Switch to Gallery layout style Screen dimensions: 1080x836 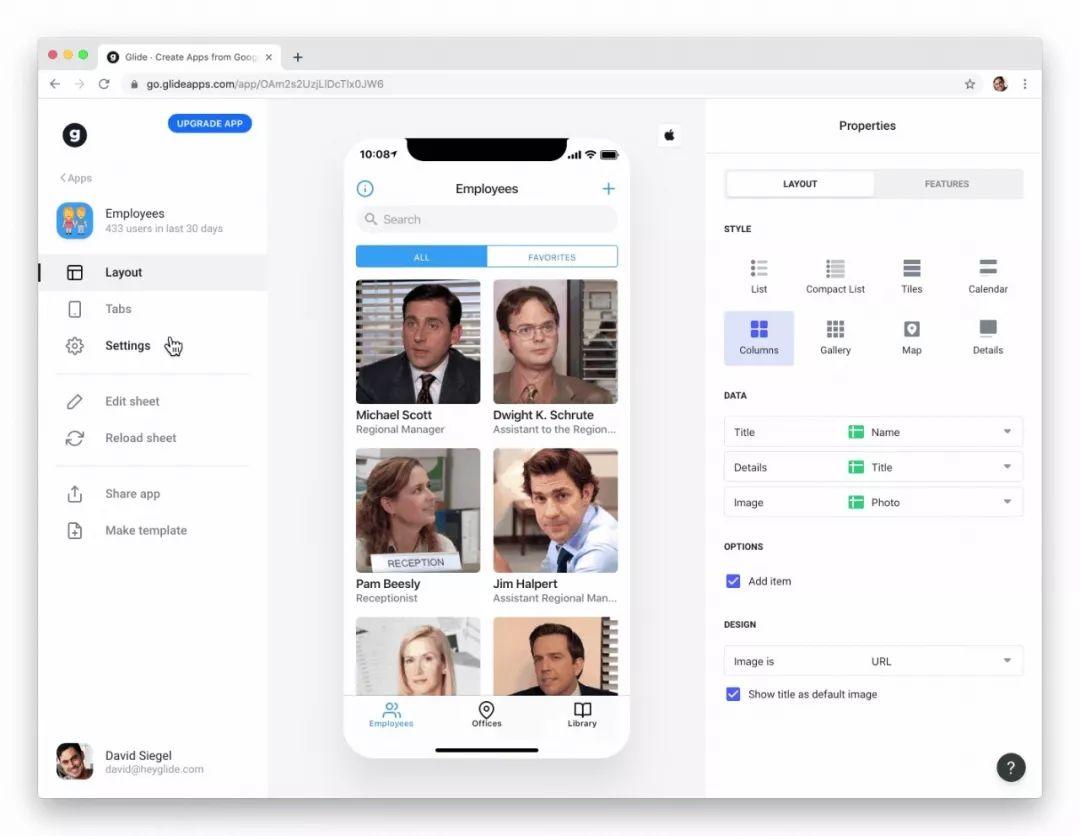[835, 337]
